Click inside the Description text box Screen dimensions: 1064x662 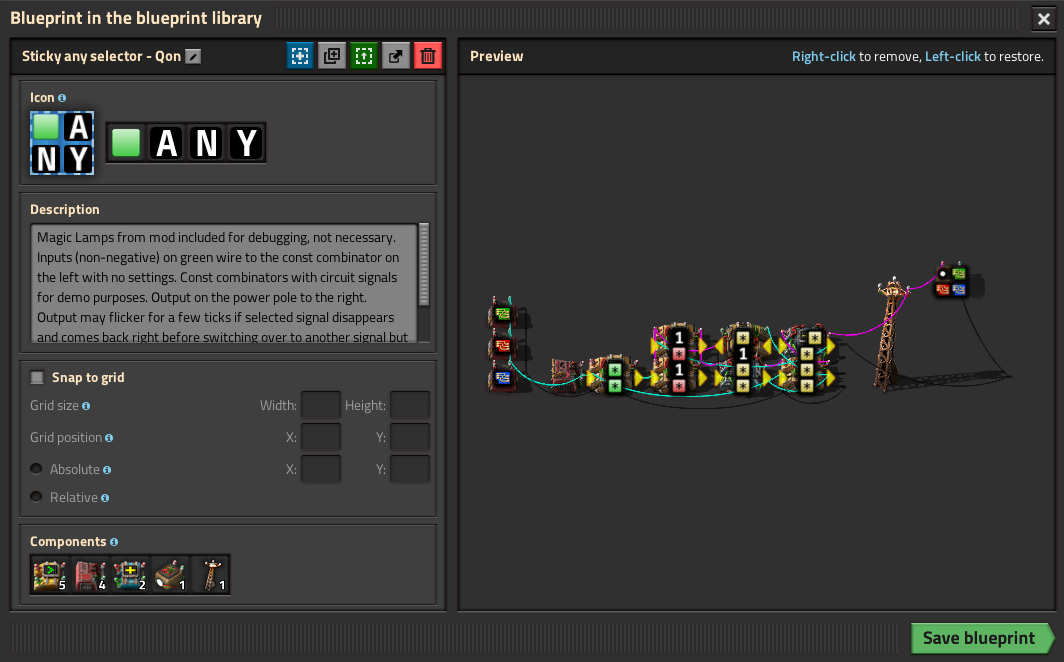pyautogui.click(x=224, y=284)
